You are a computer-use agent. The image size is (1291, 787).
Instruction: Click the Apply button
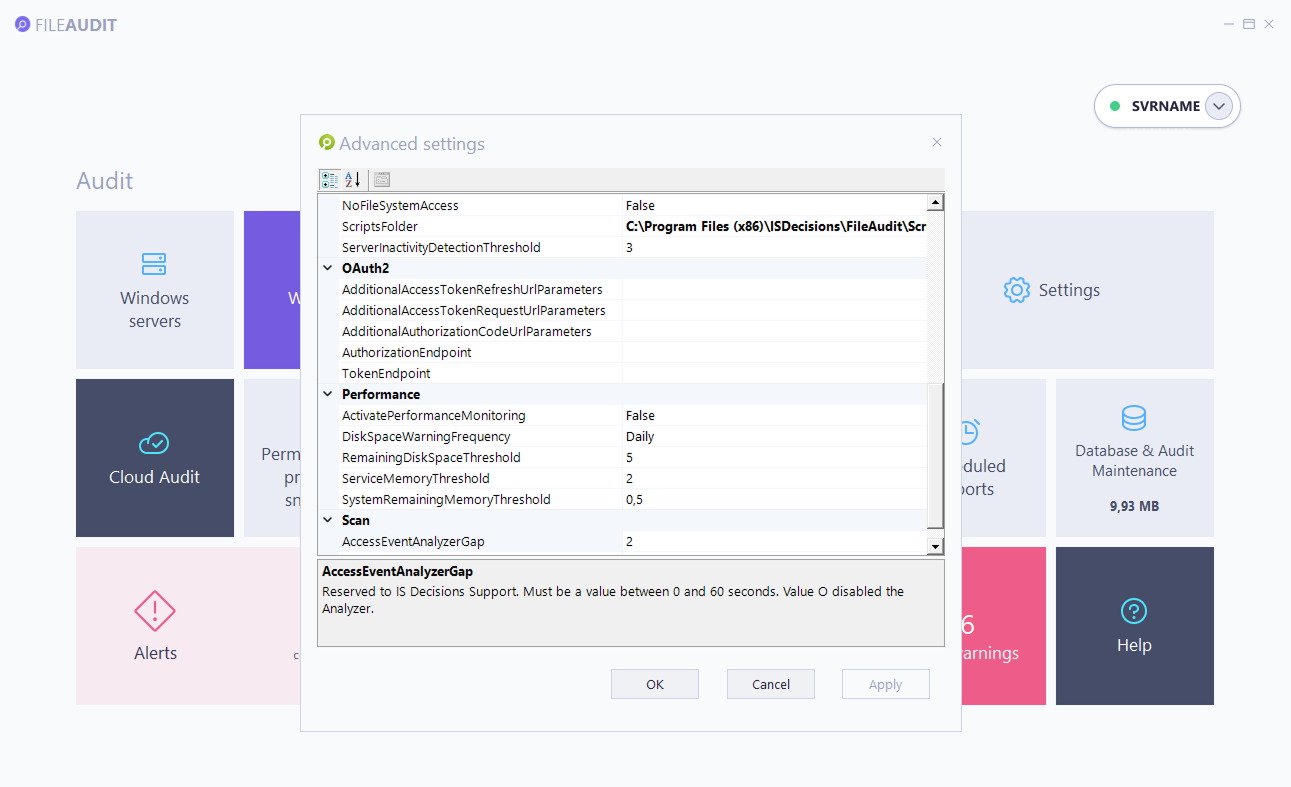(886, 684)
